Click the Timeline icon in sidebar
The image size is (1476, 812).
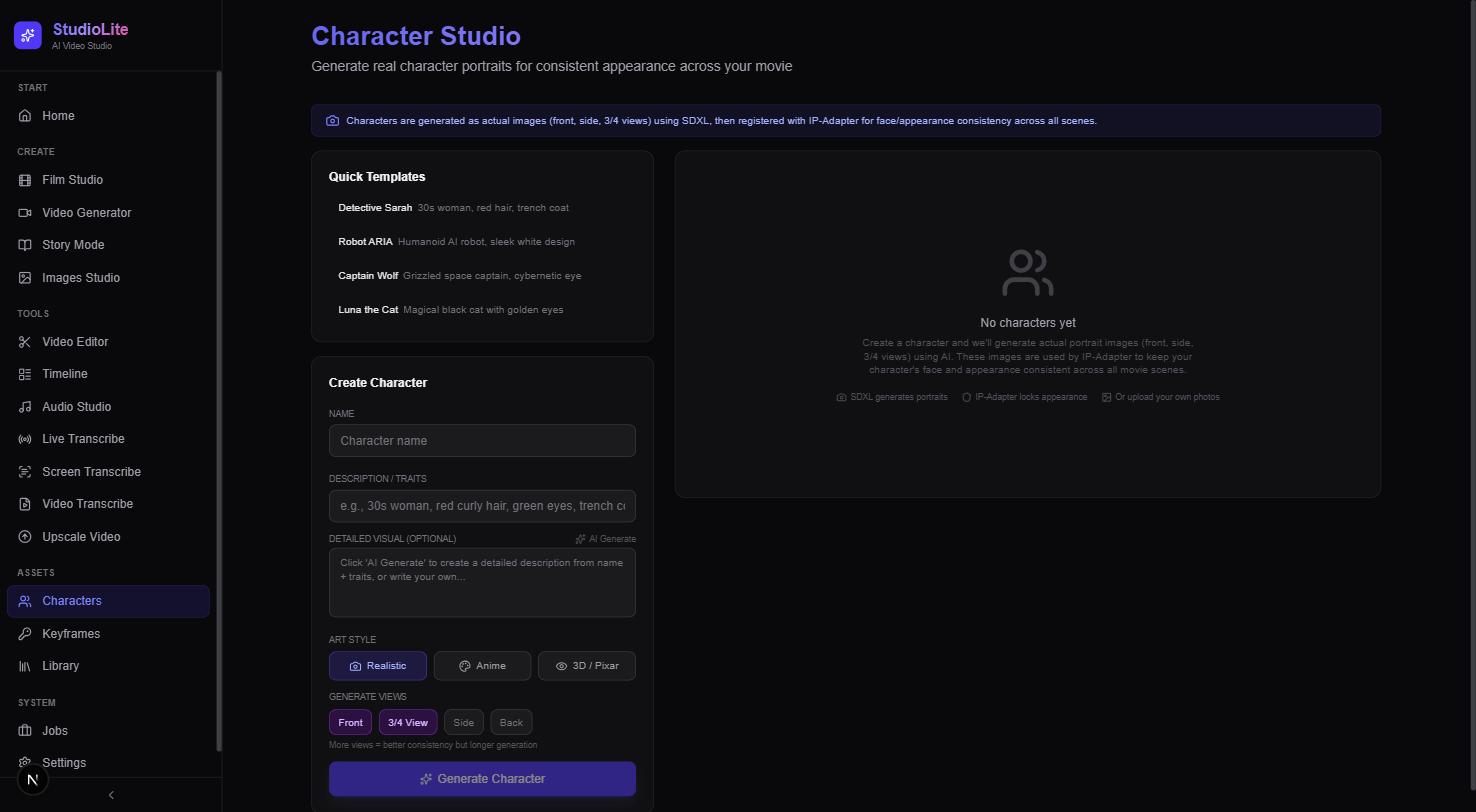pos(25,374)
